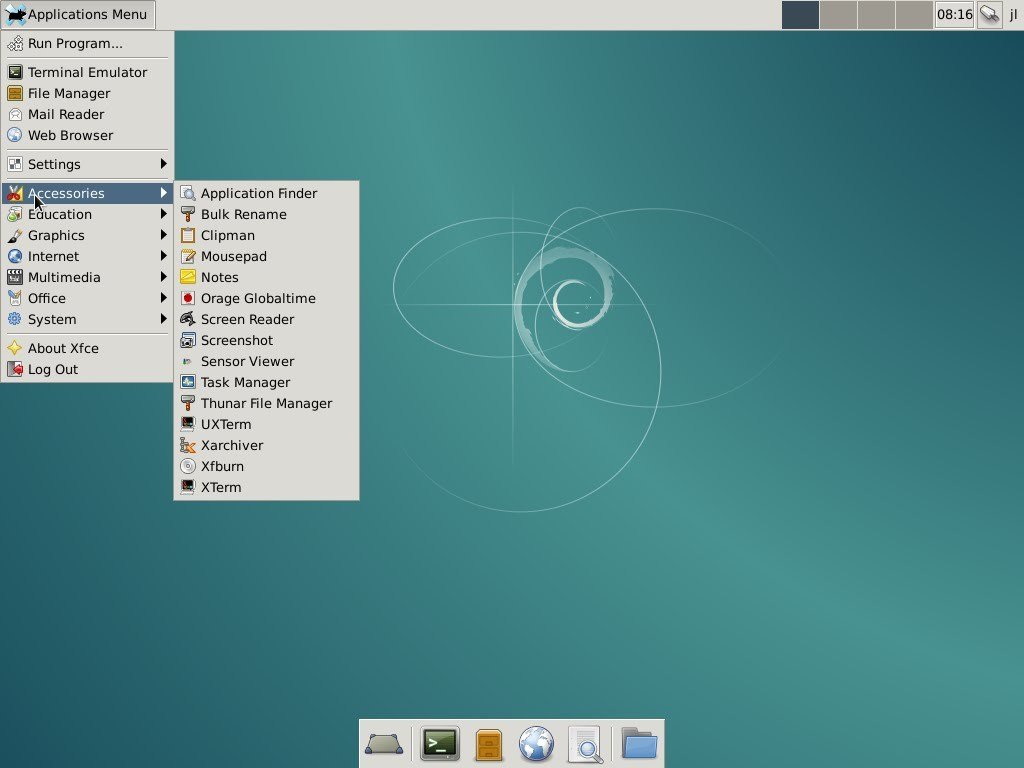This screenshot has width=1024, height=768.
Task: Open Clipman clipboard manager entry
Action: pyautogui.click(x=266, y=235)
